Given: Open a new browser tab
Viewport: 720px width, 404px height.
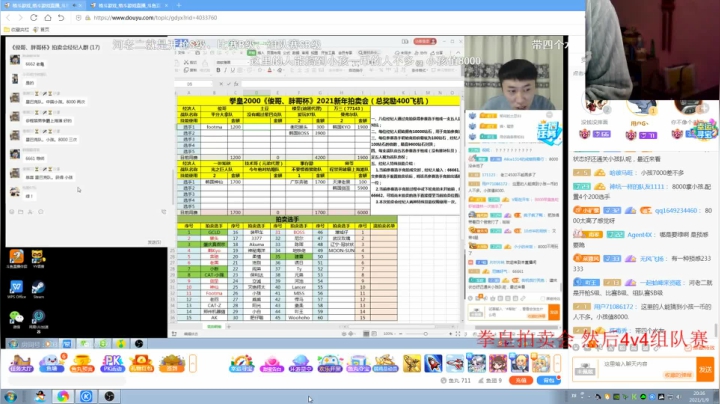Looking at the screenshot, I should coord(179,5).
